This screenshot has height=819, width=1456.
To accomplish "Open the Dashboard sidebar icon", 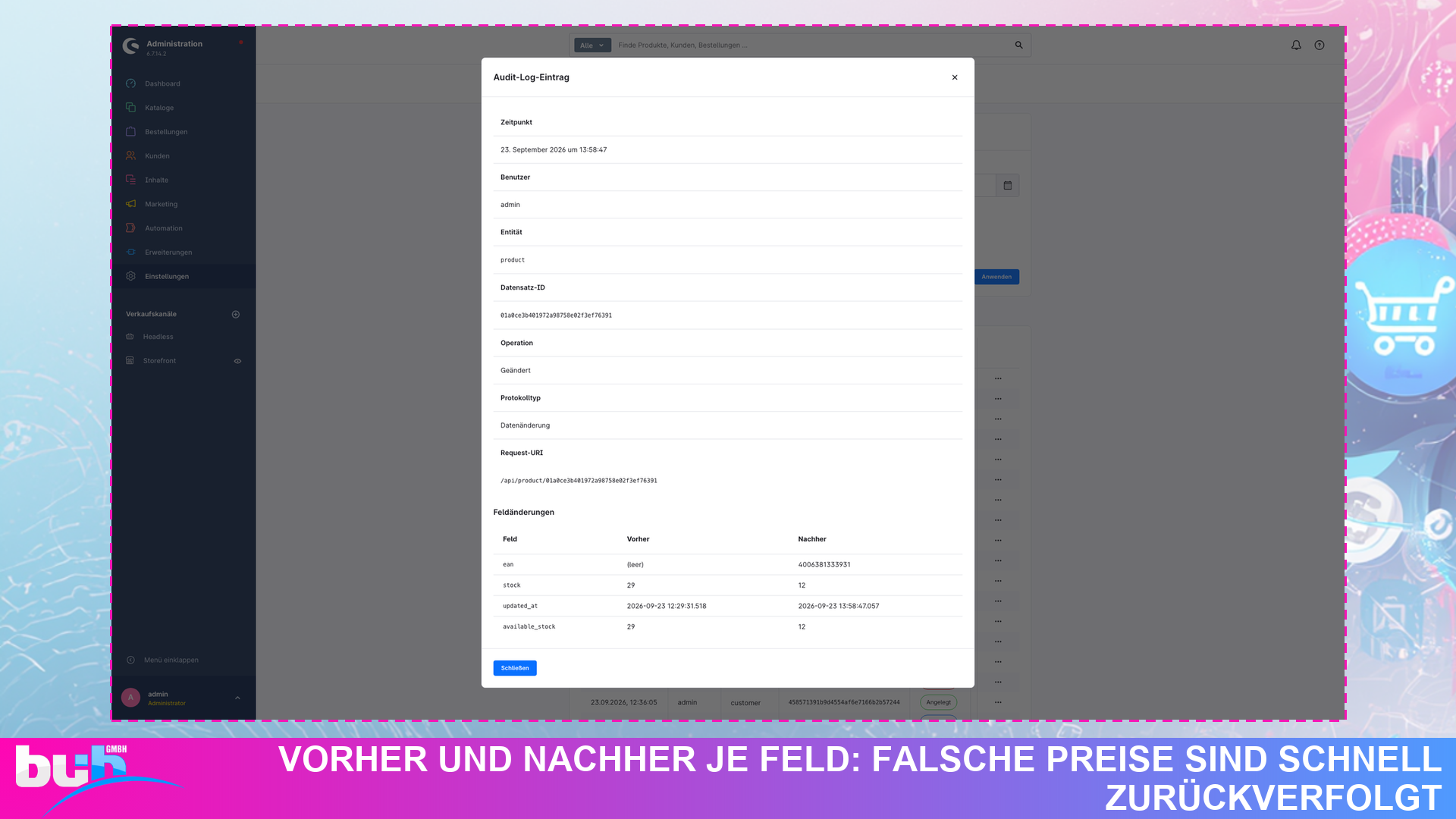I will point(130,83).
